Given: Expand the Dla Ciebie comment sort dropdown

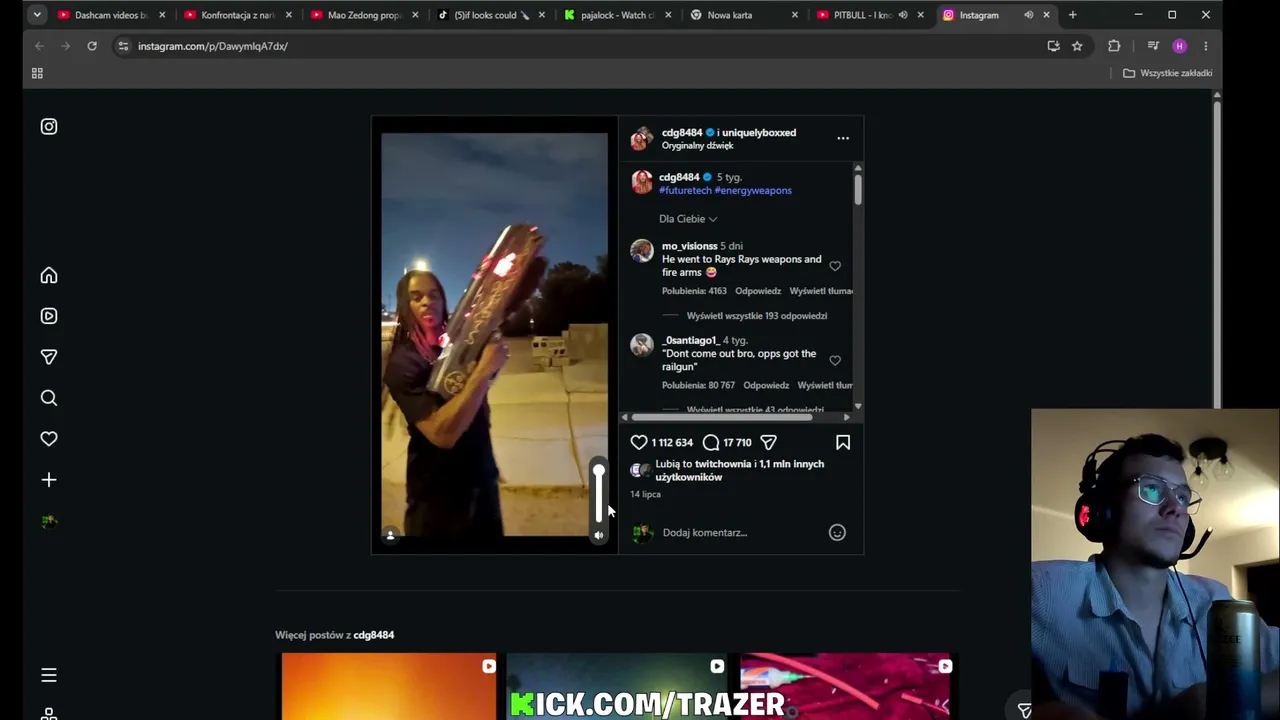Looking at the screenshot, I should 688,219.
